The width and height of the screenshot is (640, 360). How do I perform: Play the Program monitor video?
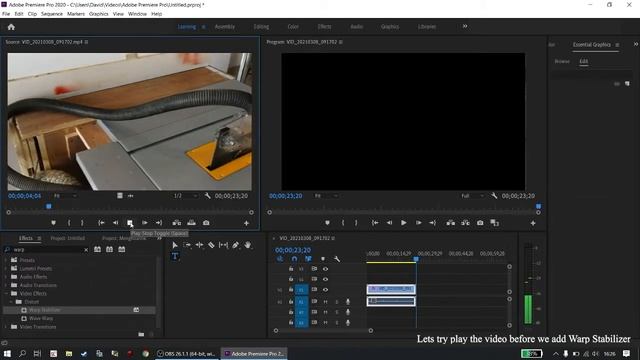(403, 223)
